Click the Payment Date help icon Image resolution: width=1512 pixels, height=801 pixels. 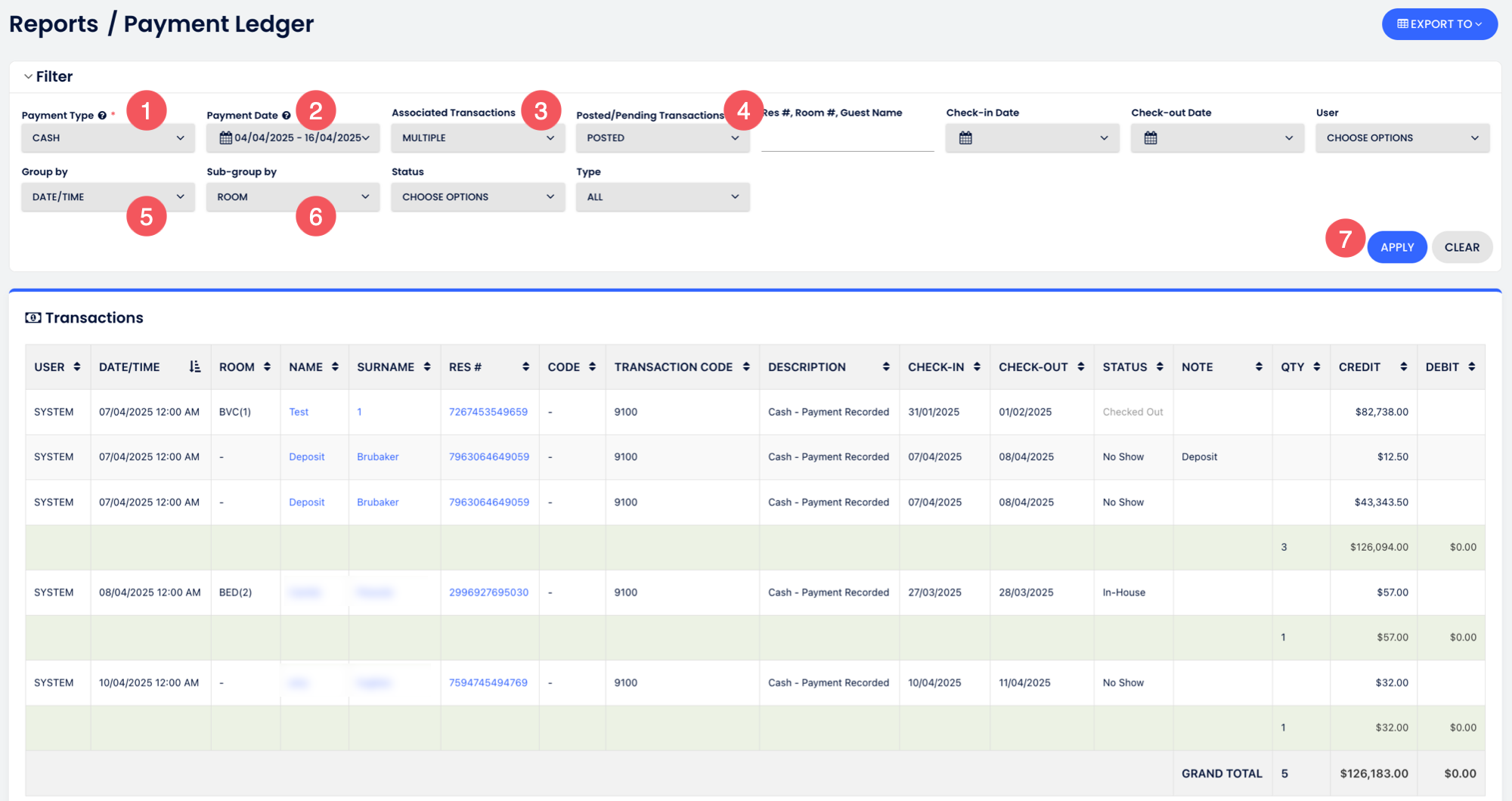tap(287, 116)
